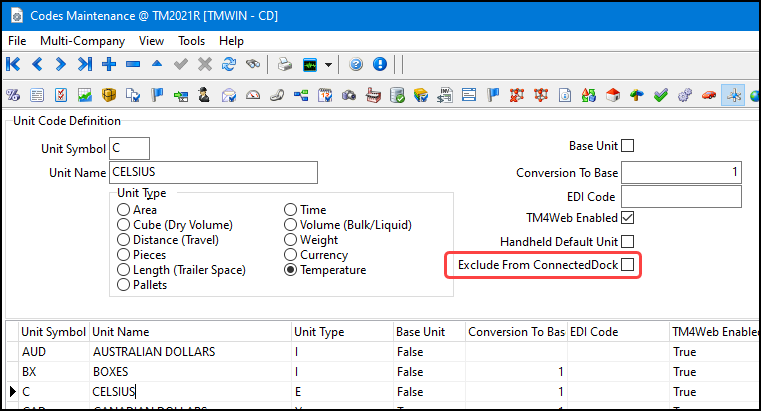
Task: Uncheck TM4Web Enabled checkbox
Action: (627, 217)
